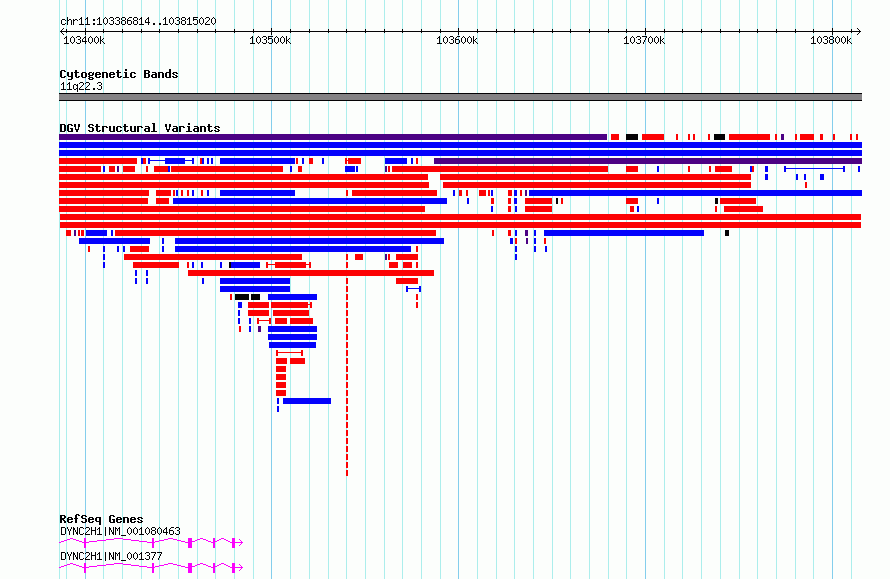890x579 pixels.
Task: Open the DYNC2H1|NM_001080463 gene label
Action: (120, 531)
